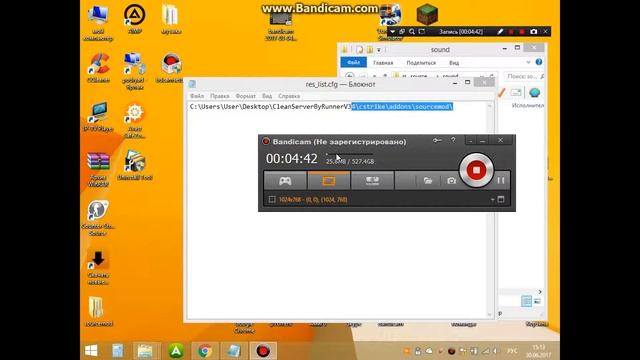
Task: Click green A app on taskbar
Action: [x=176, y=351]
